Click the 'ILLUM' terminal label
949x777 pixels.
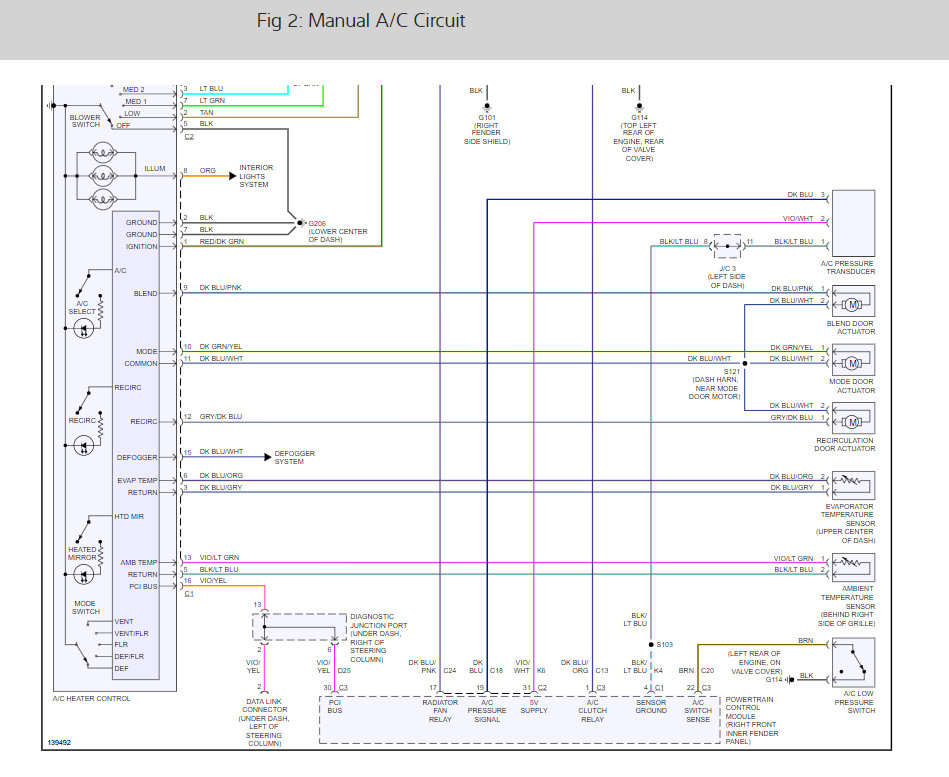154,169
